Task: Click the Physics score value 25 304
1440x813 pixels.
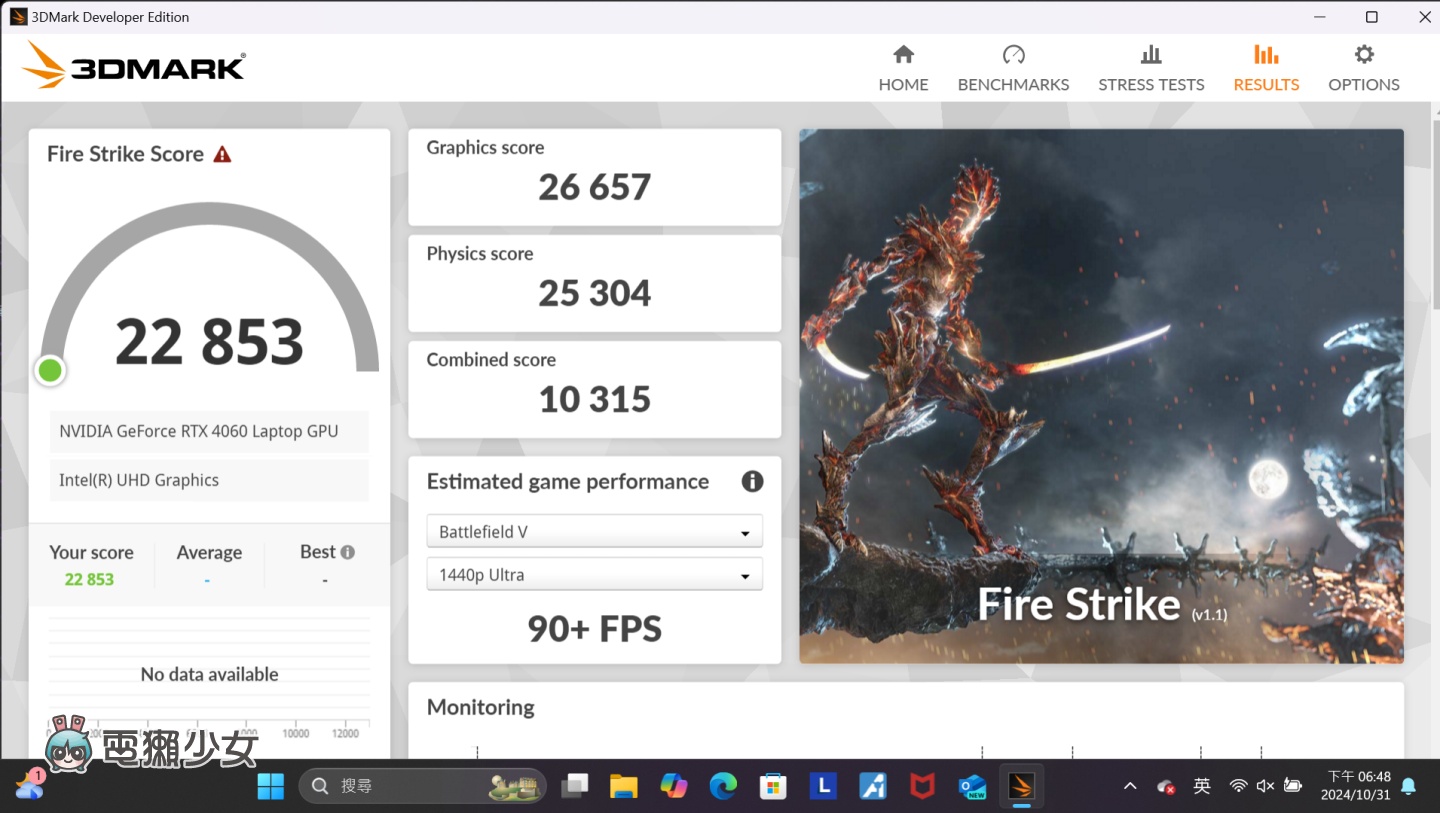Action: 594,293
